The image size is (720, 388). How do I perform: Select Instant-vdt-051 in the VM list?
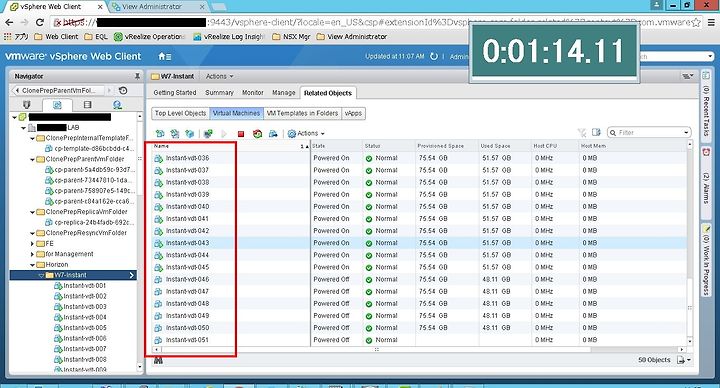(x=187, y=340)
